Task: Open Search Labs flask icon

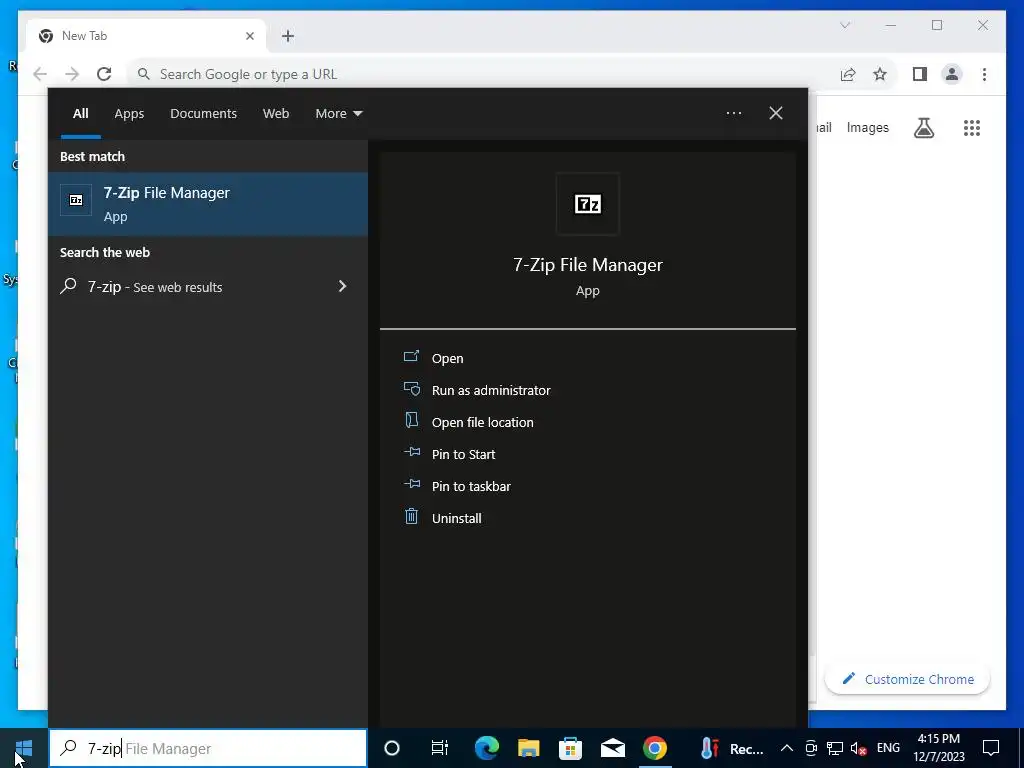Action: pyautogui.click(x=923, y=128)
